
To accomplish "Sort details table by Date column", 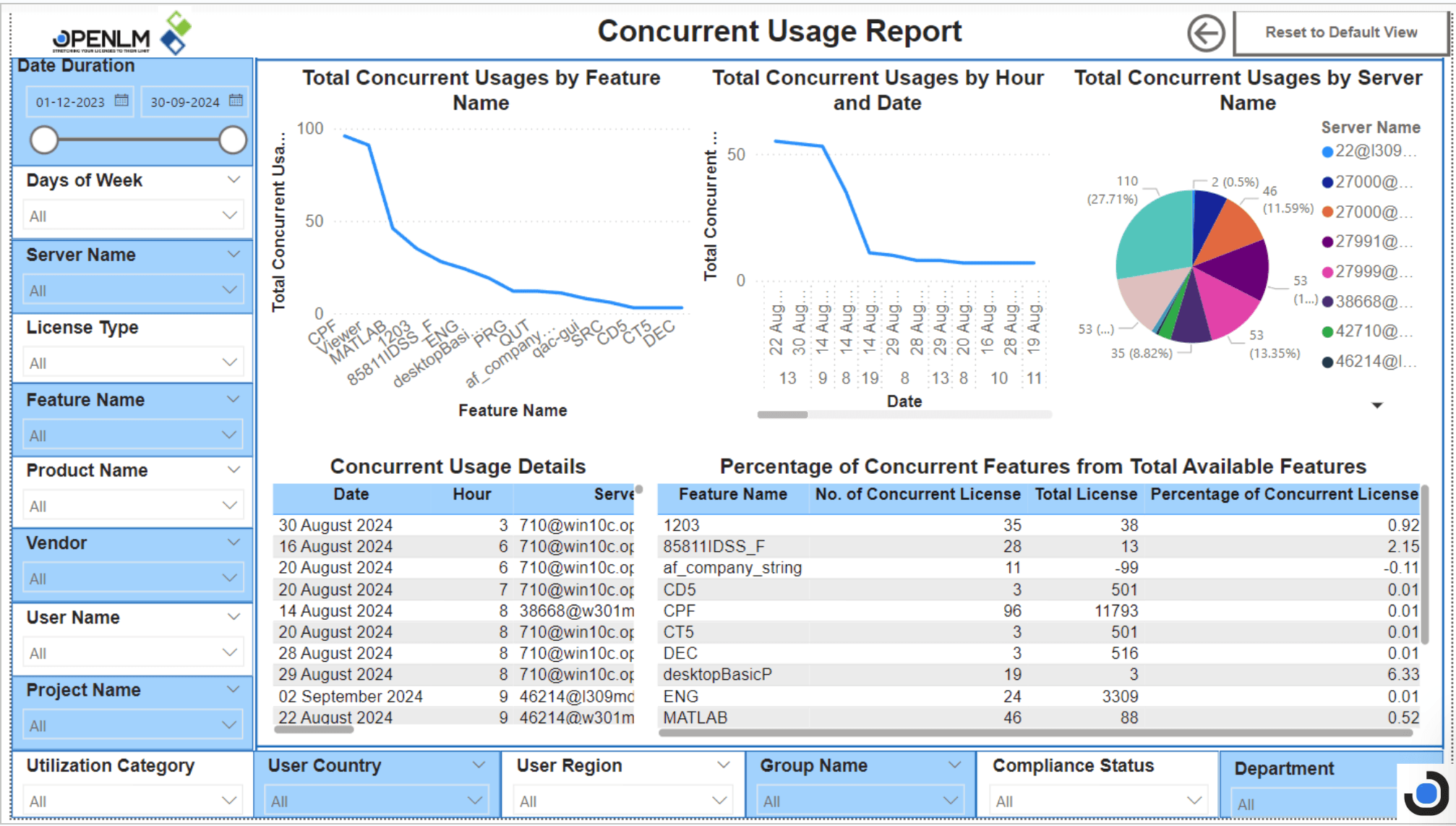I will 351,495.
